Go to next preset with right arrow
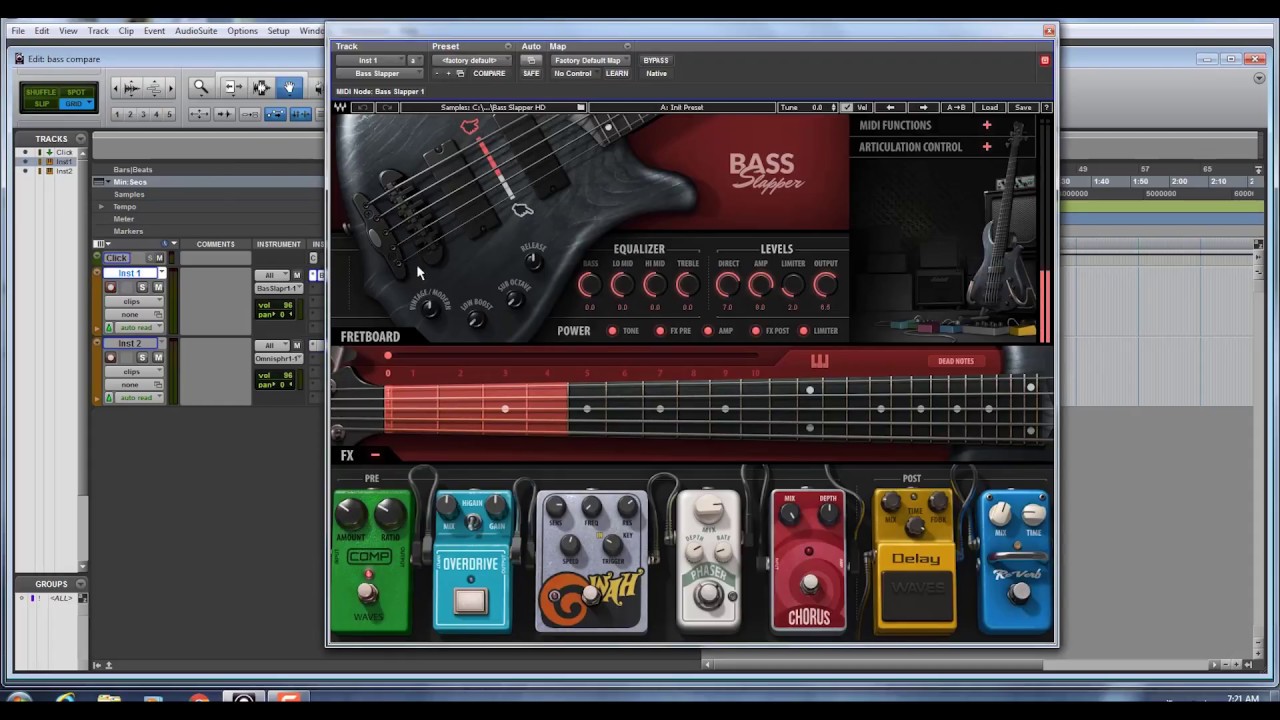This screenshot has height=720, width=1280. (923, 107)
